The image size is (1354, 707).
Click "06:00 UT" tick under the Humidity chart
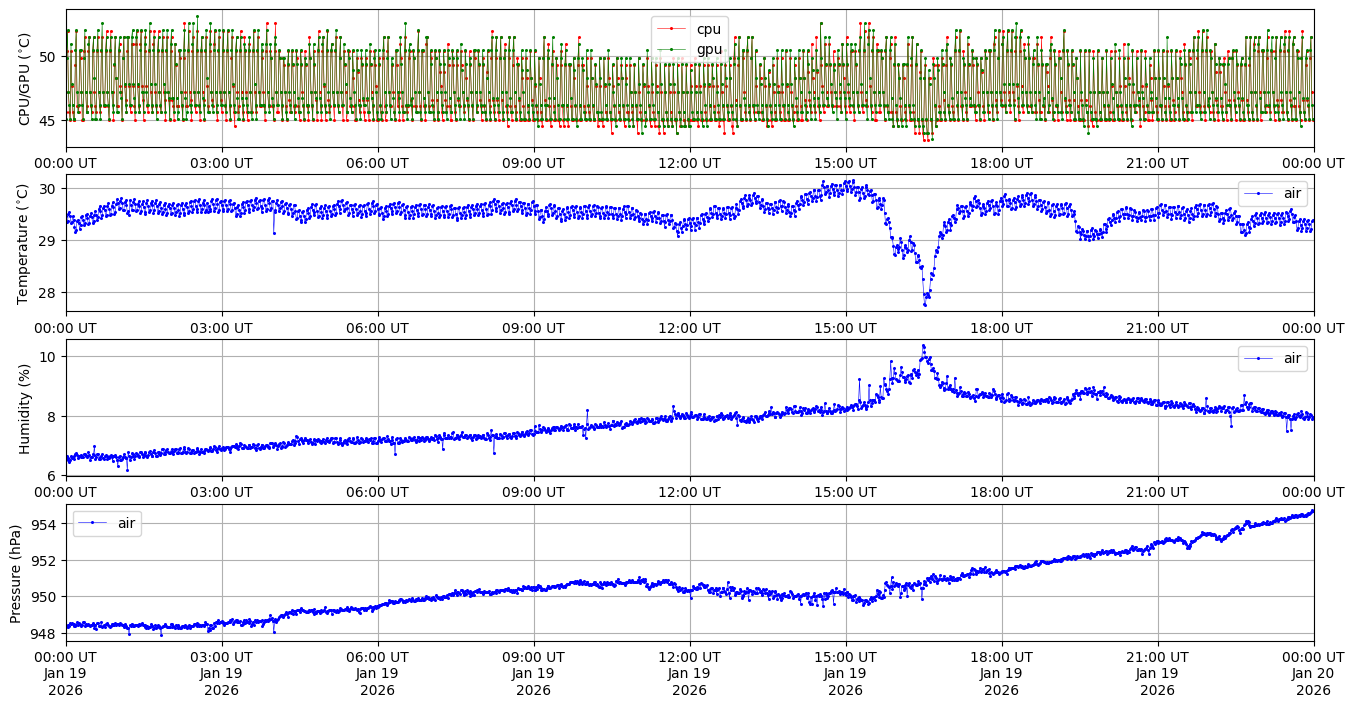point(377,492)
